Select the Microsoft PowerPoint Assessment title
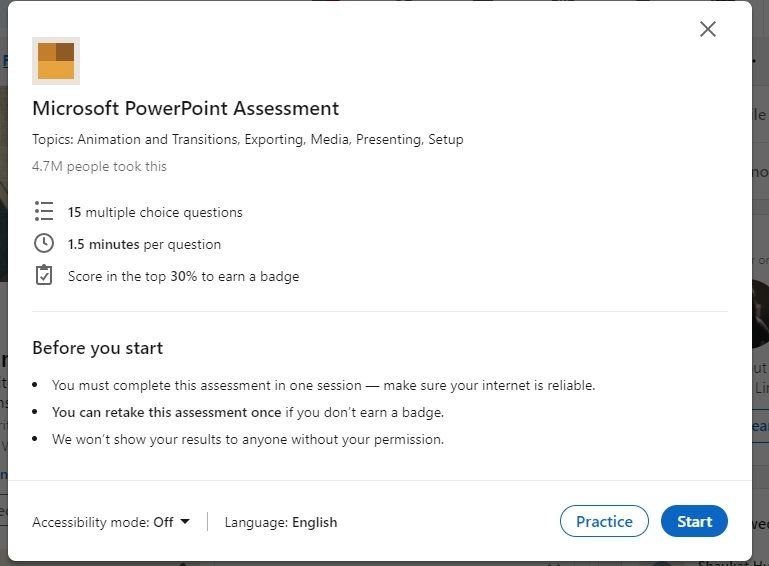This screenshot has width=769, height=566. point(185,108)
